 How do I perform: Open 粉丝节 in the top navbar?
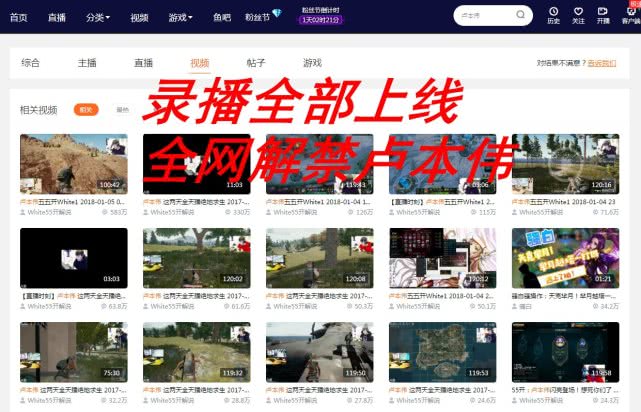click(257, 18)
